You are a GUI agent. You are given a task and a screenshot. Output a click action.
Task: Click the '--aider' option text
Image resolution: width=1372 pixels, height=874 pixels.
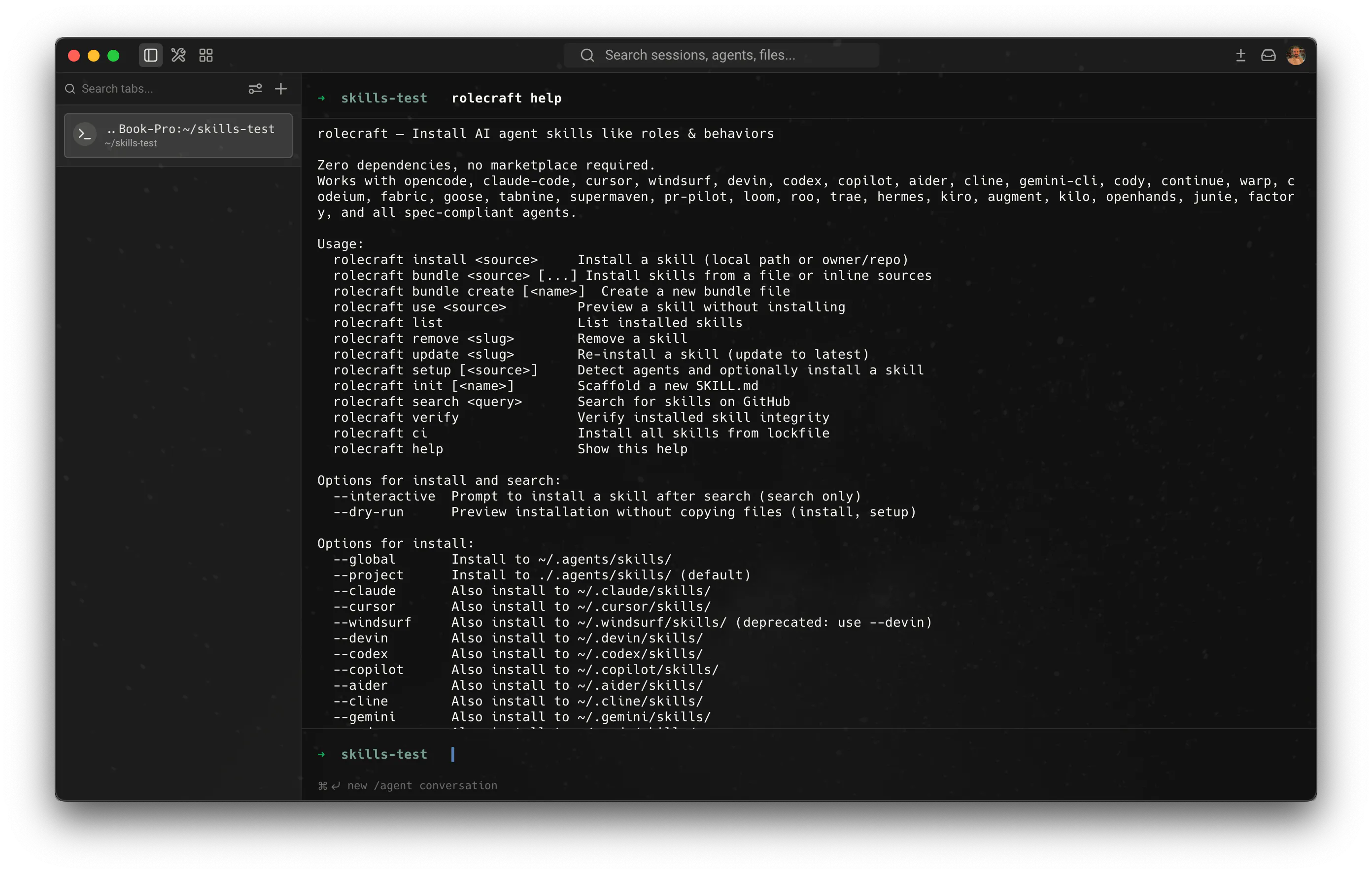(x=360, y=685)
